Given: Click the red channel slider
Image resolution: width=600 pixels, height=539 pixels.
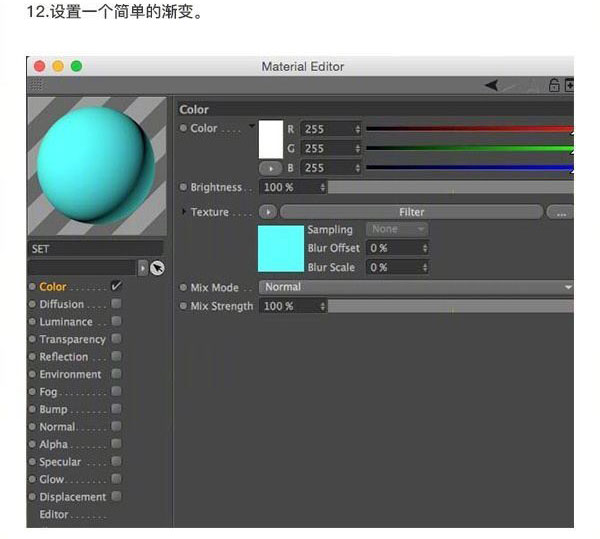Looking at the screenshot, I should click(x=470, y=129).
